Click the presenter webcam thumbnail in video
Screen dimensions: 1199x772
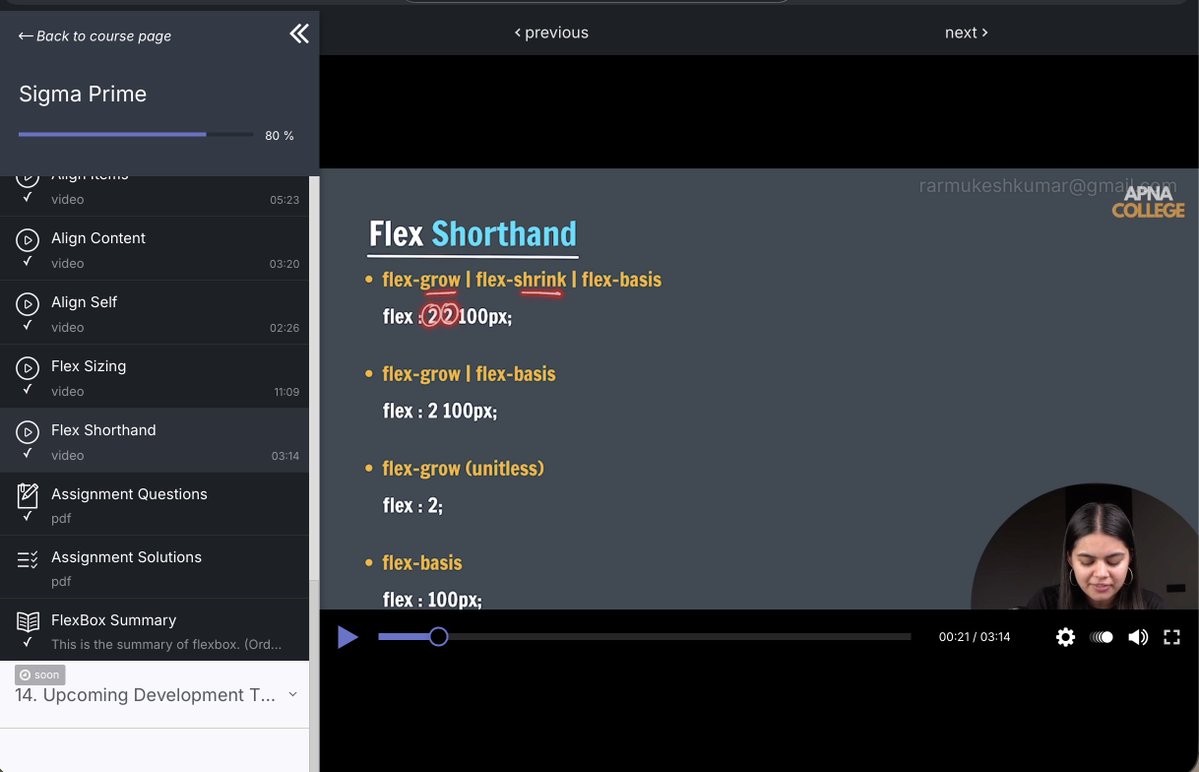(1084, 547)
